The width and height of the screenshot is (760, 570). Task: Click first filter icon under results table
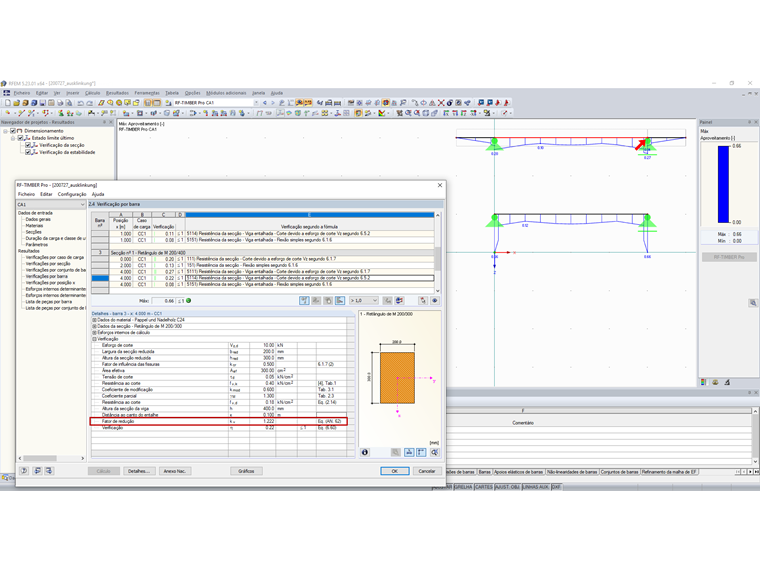coord(304,301)
